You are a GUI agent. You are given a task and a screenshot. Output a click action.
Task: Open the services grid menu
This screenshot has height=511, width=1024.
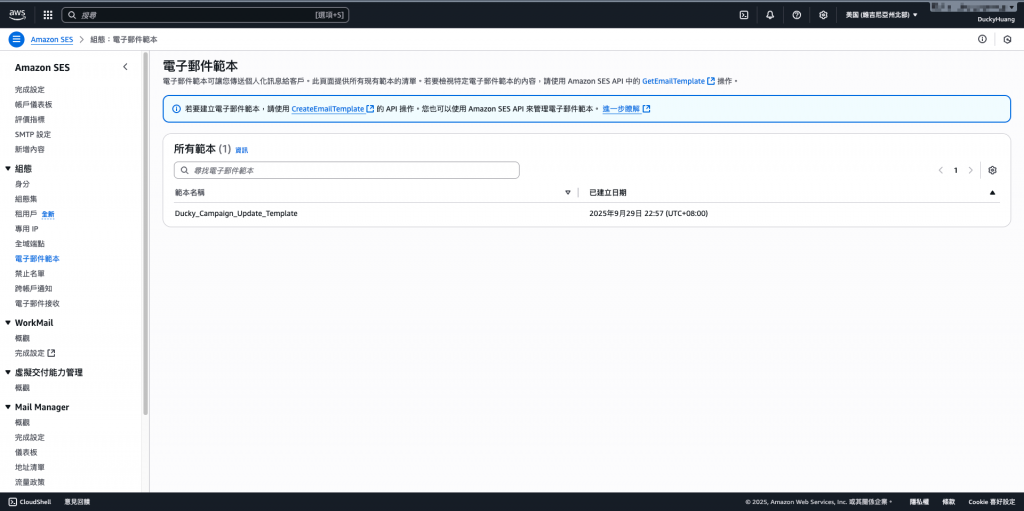point(48,14)
